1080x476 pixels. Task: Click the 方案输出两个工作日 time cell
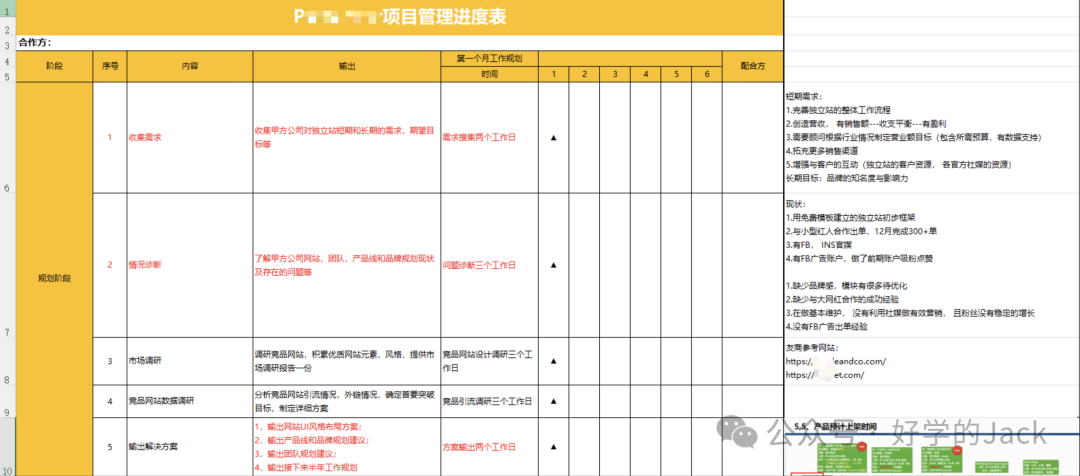pos(489,446)
